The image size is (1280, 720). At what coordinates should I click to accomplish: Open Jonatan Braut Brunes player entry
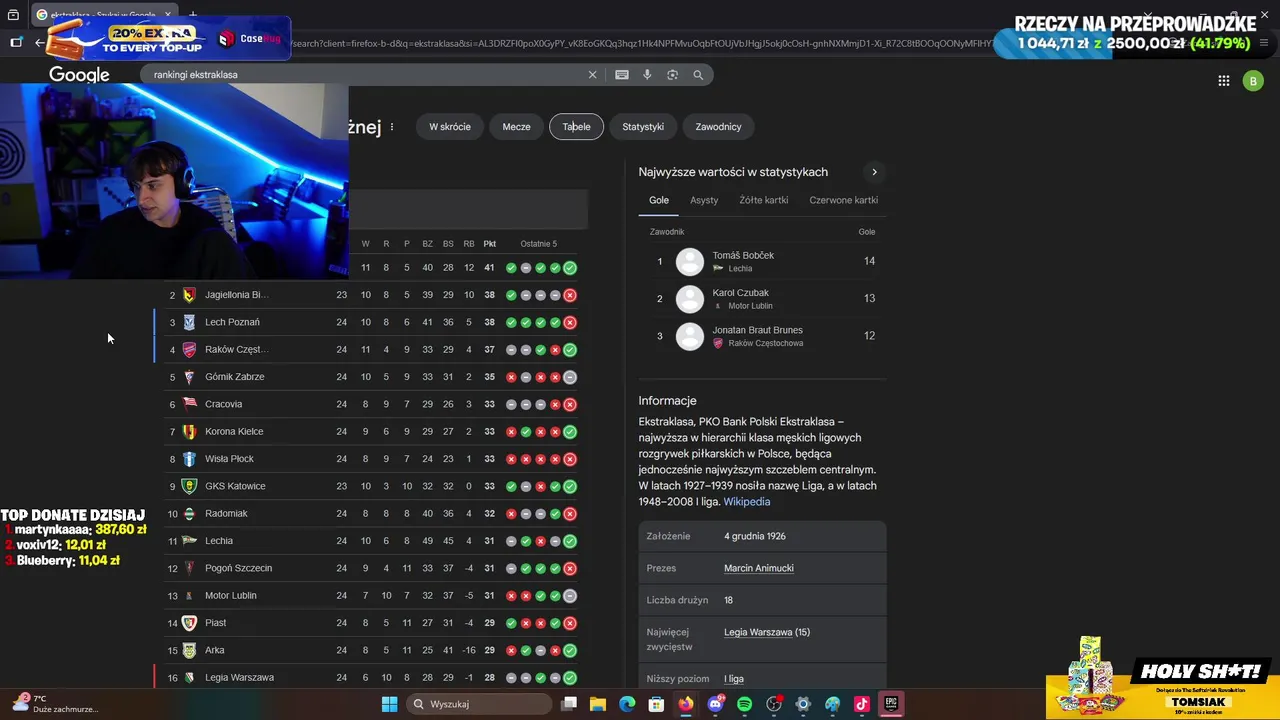tap(762, 336)
